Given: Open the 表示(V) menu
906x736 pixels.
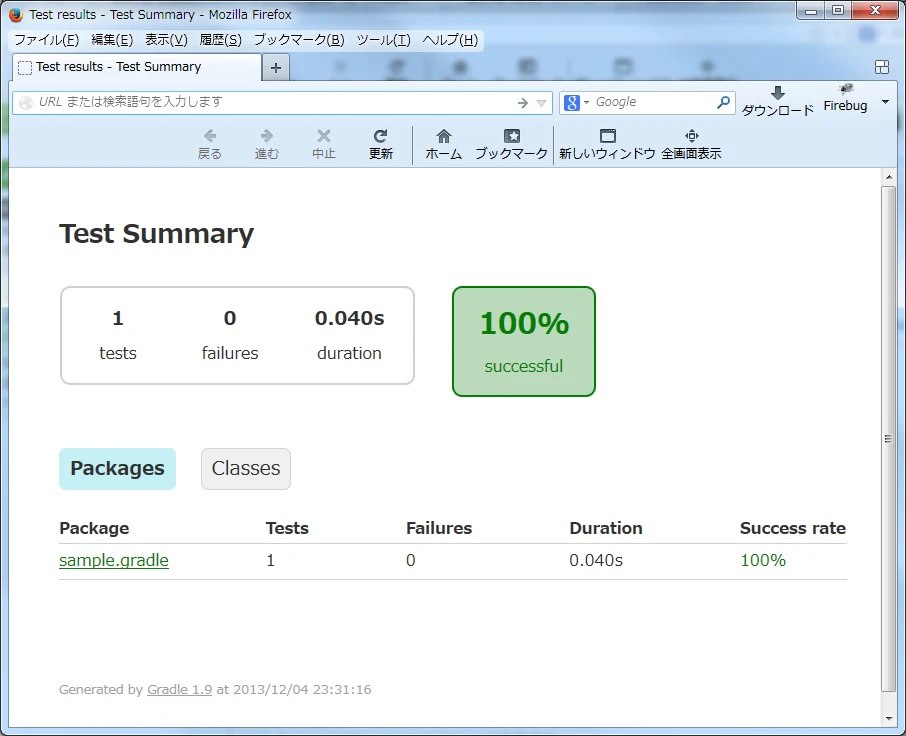Looking at the screenshot, I should coord(166,40).
